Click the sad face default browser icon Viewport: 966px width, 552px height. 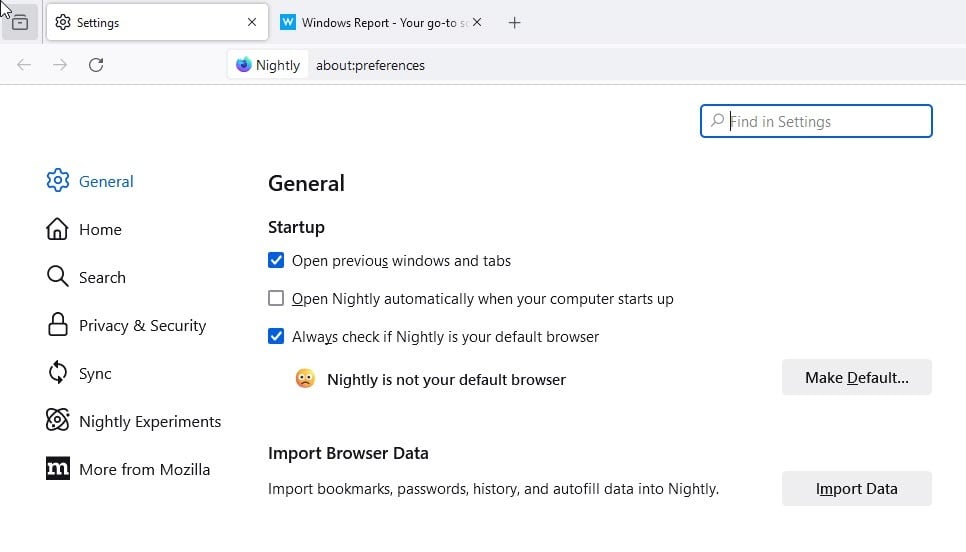pos(305,378)
